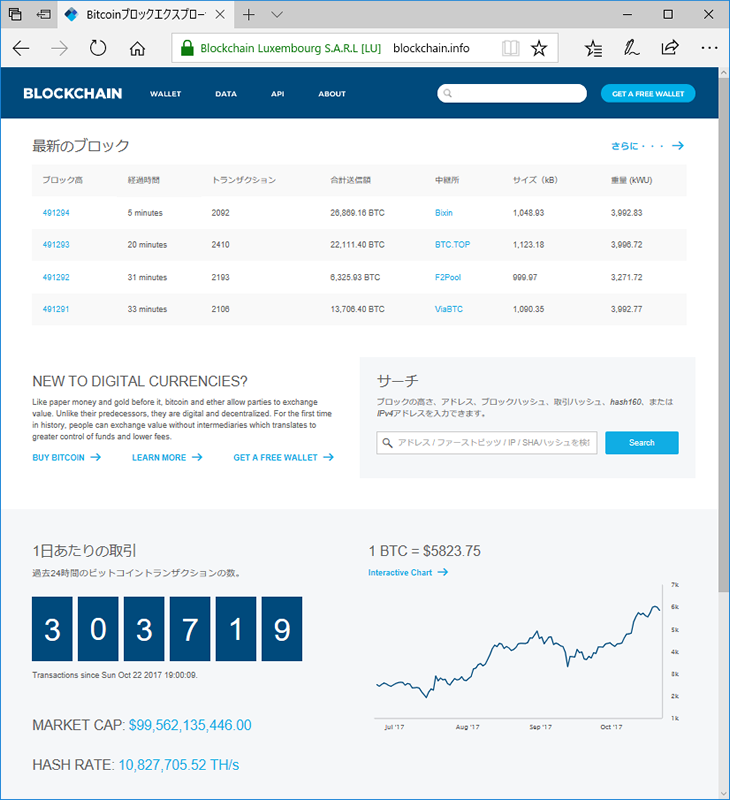Click the scrollbar up arrow
The height and width of the screenshot is (800, 730).
pos(724,73)
